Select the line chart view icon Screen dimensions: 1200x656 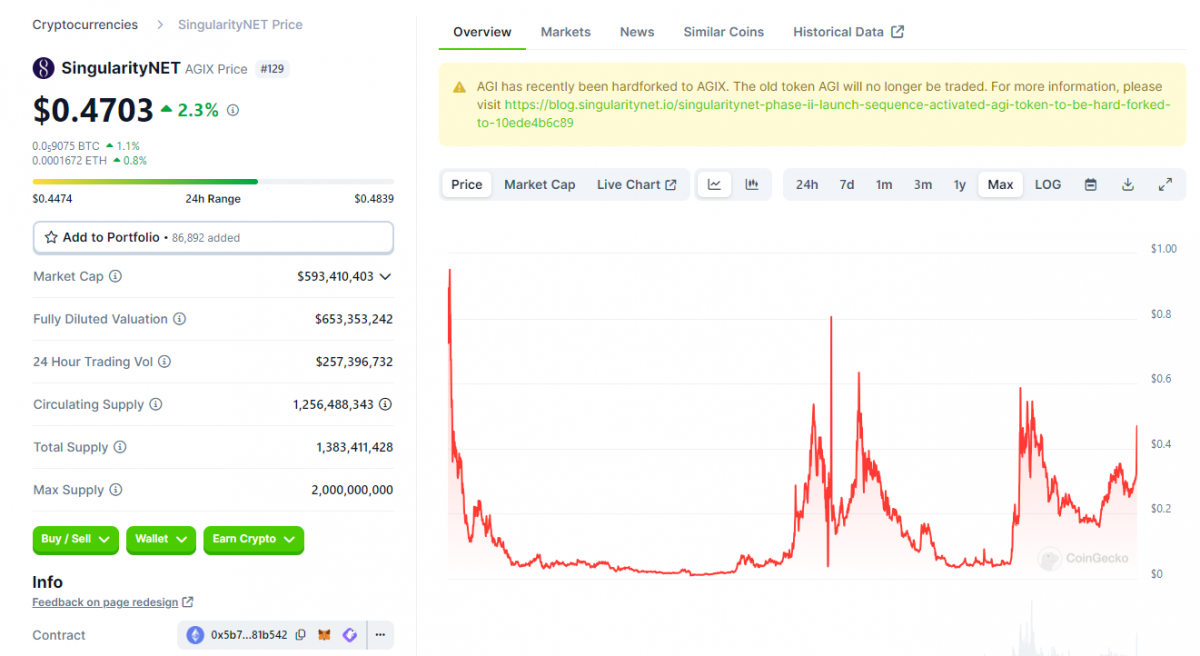pos(714,184)
